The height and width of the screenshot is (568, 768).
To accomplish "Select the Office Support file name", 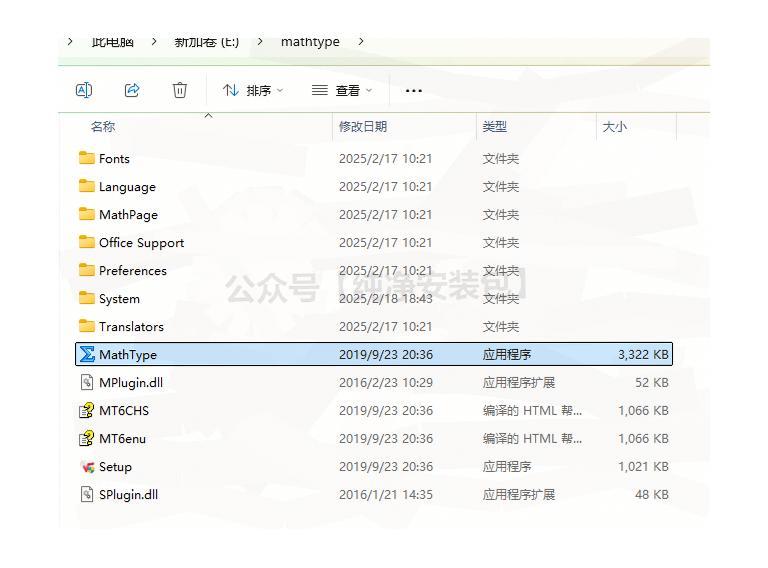I will click(142, 243).
